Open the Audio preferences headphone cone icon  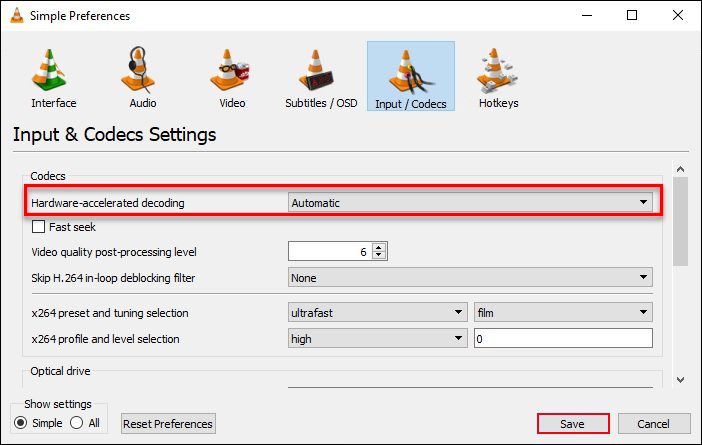point(138,70)
